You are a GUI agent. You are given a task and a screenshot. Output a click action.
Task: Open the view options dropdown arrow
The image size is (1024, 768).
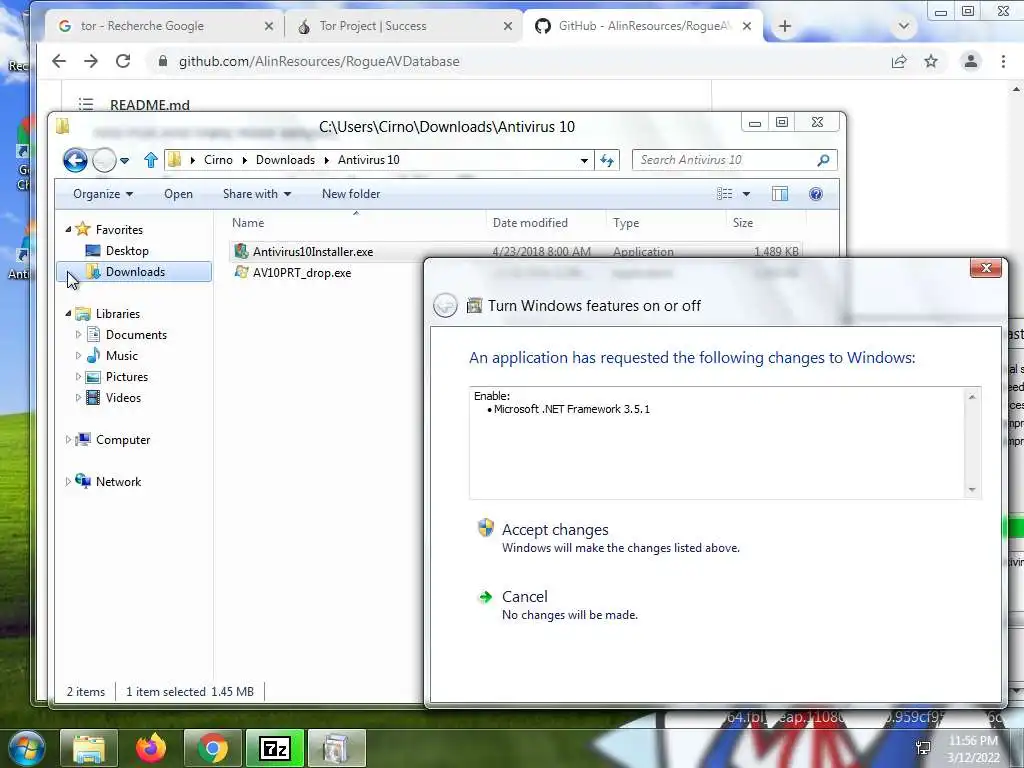tap(746, 194)
